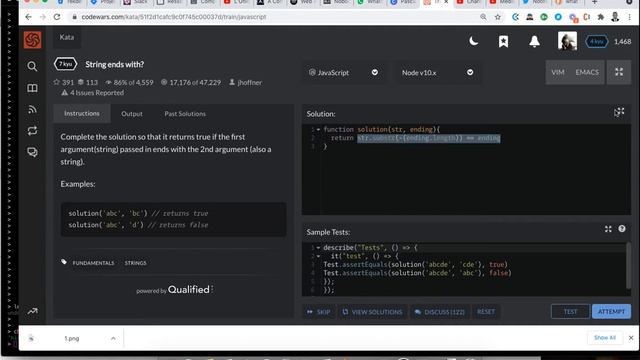
Task: Click the 4 kyu rank badge
Action: point(596,41)
